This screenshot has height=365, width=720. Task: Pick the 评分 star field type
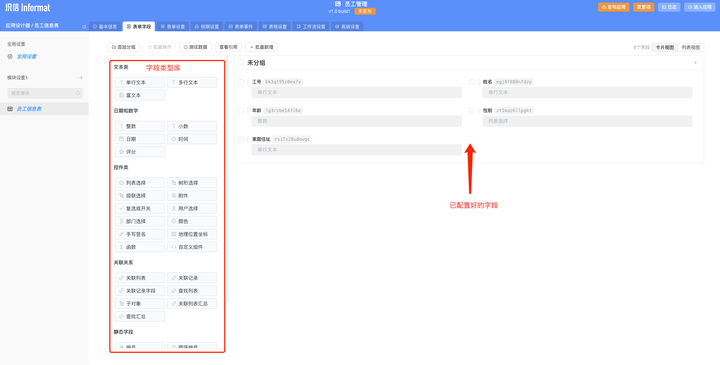coord(140,152)
